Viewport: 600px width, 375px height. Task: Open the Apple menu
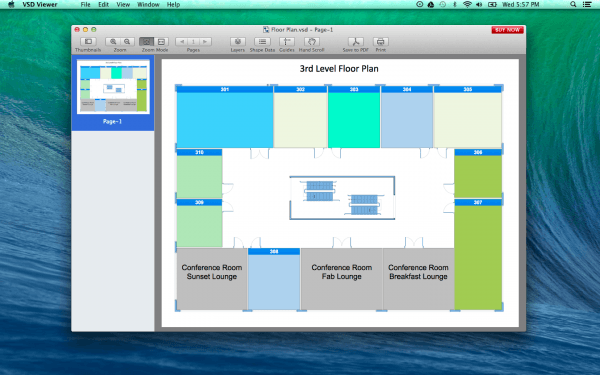[x=11, y=5]
